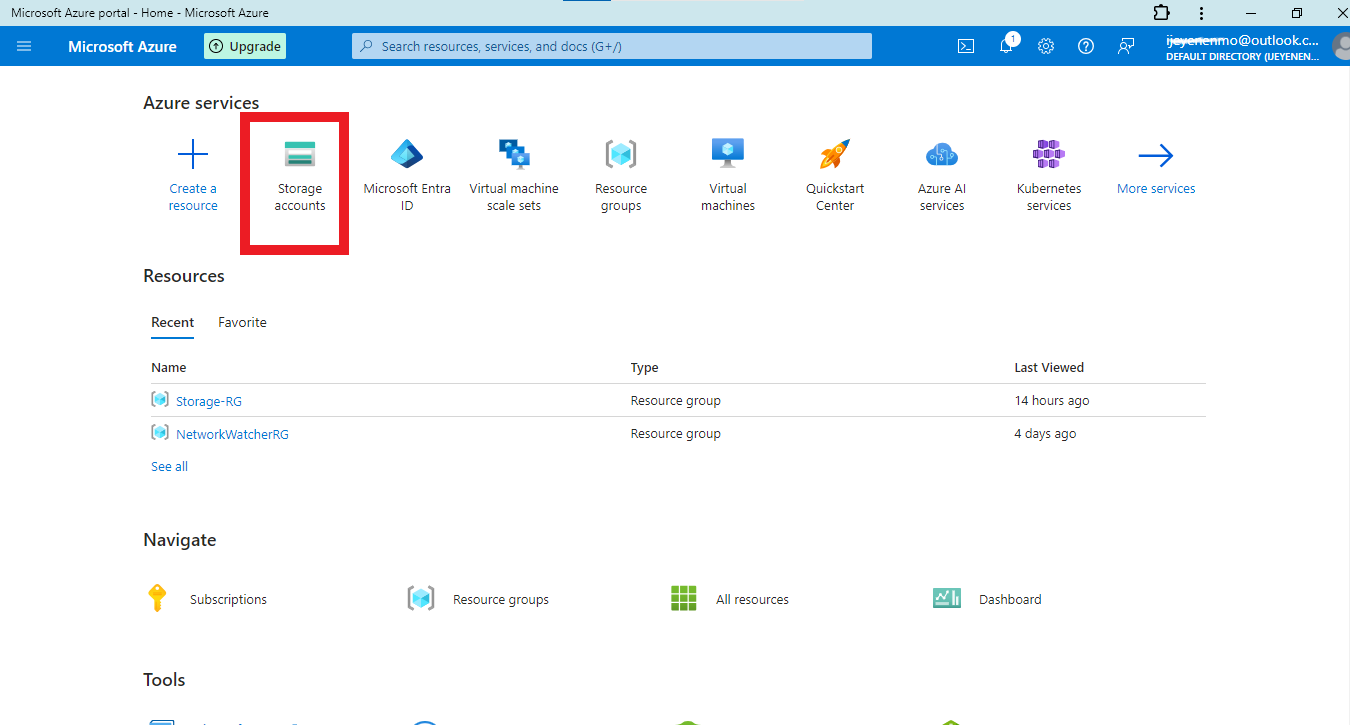Select the Recent resources tab
This screenshot has width=1350, height=725.
tap(173, 322)
